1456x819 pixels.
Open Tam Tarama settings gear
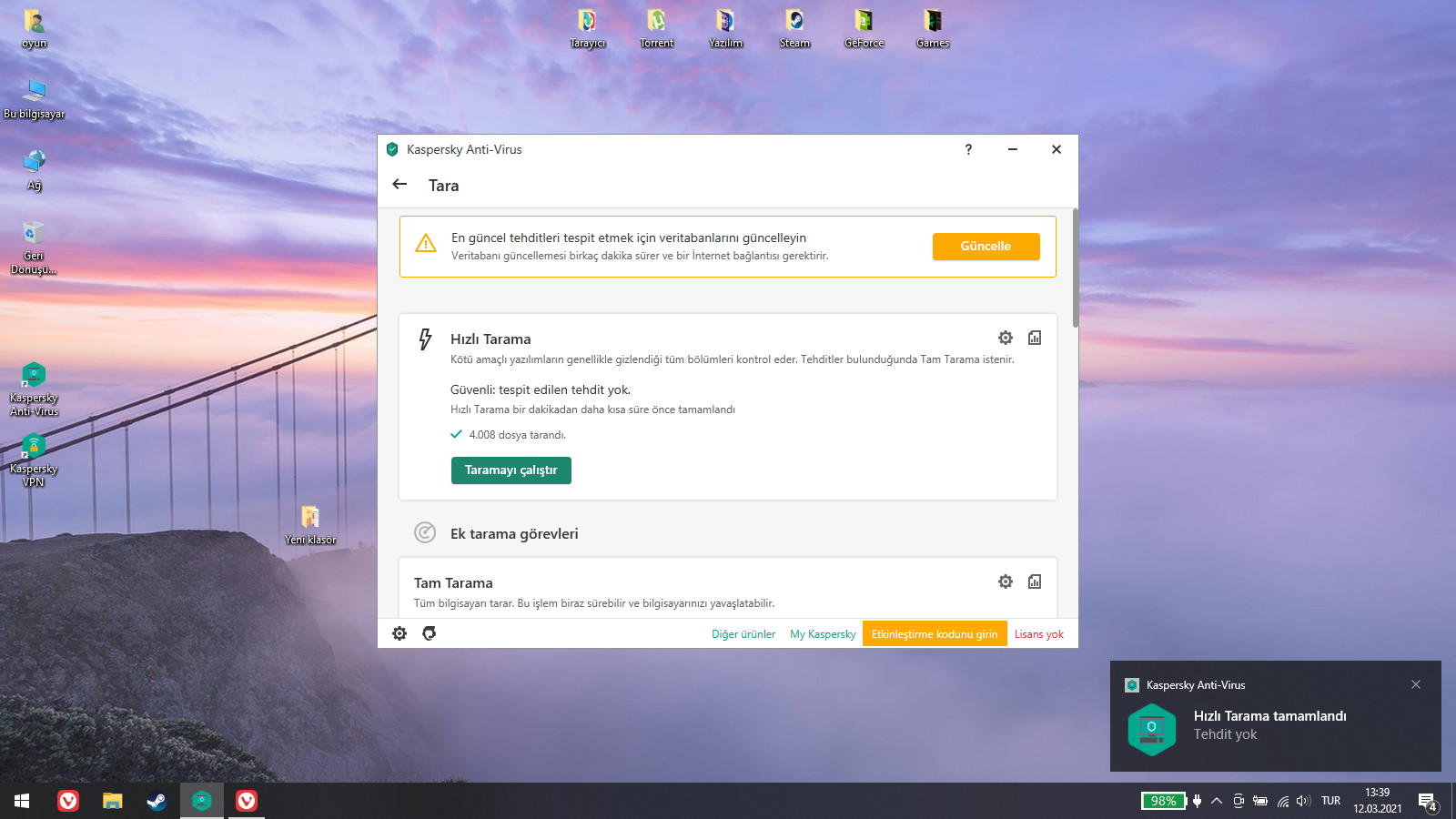tap(1006, 581)
